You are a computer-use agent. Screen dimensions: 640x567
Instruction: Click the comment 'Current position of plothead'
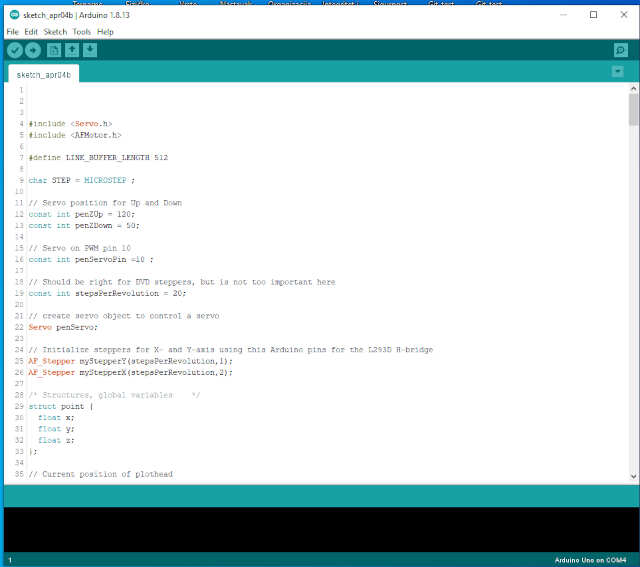click(x=100, y=474)
